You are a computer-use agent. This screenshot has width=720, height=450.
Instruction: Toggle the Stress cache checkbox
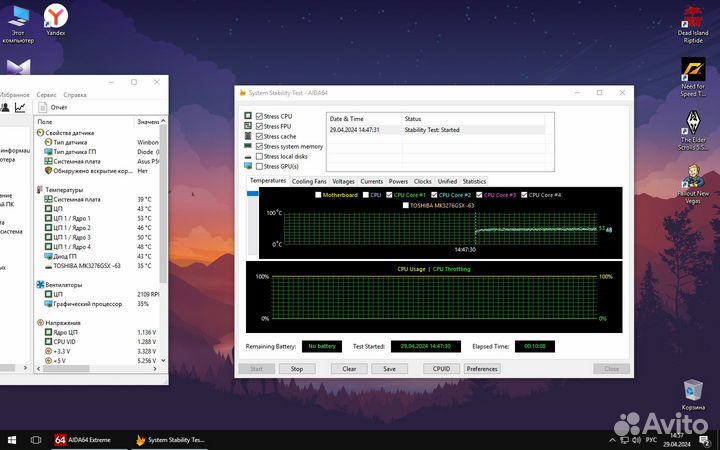coord(259,136)
